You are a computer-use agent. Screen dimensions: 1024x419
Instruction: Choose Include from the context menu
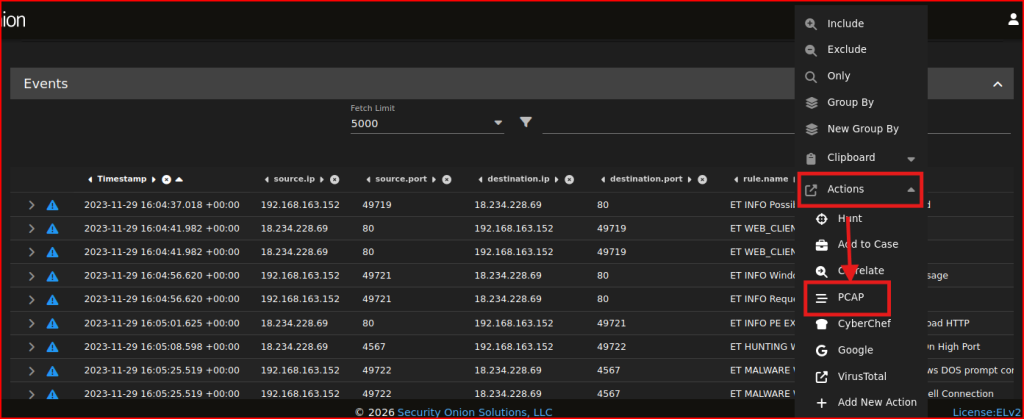tap(845, 23)
